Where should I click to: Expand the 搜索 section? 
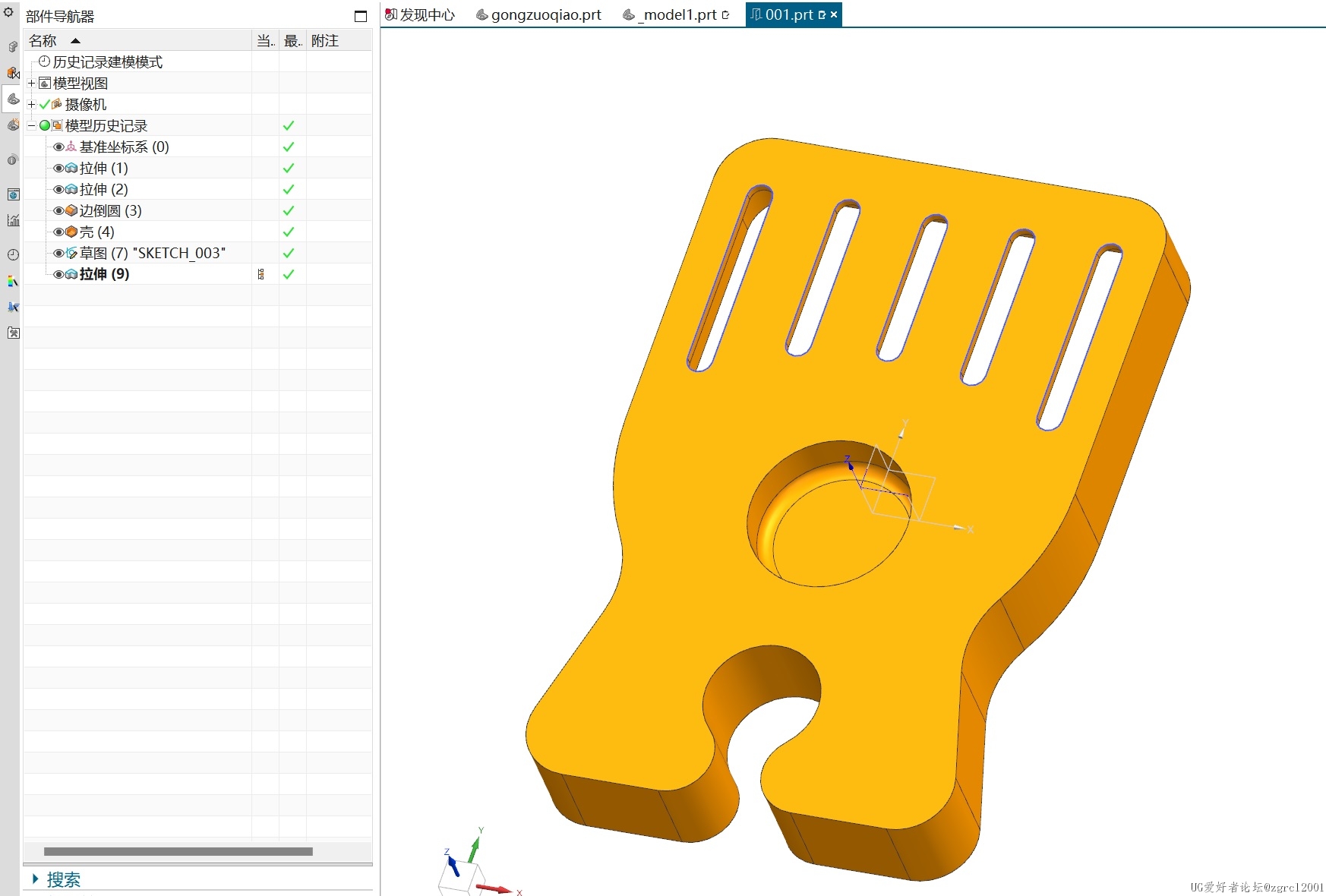35,879
